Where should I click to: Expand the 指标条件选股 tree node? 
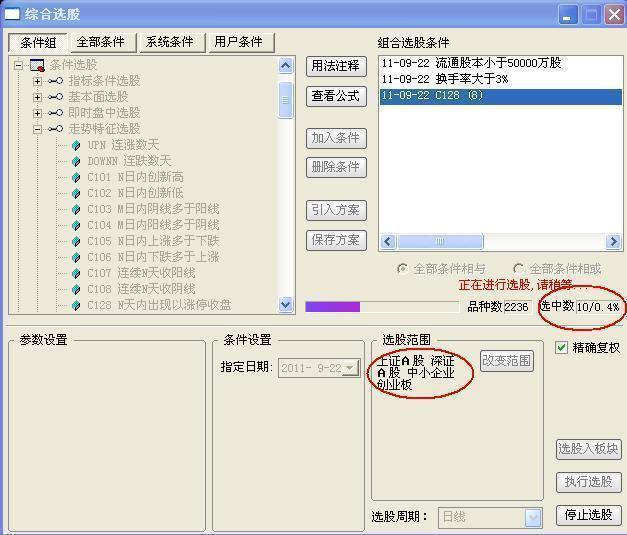(x=37, y=81)
